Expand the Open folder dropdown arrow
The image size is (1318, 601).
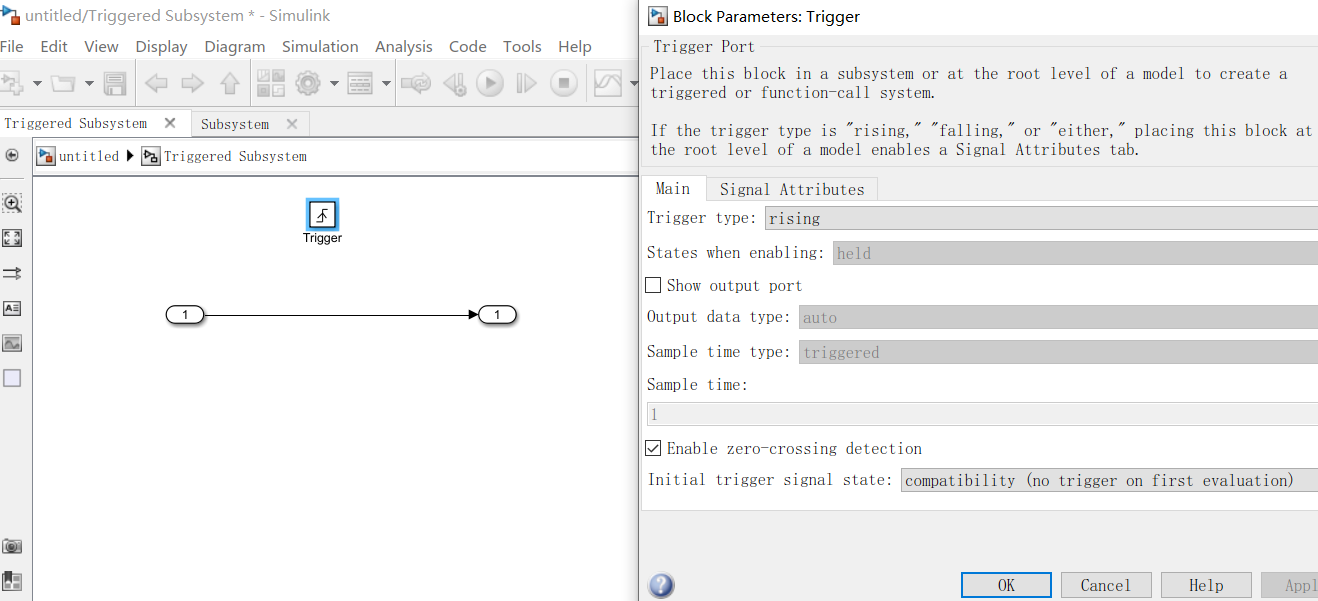point(89,84)
